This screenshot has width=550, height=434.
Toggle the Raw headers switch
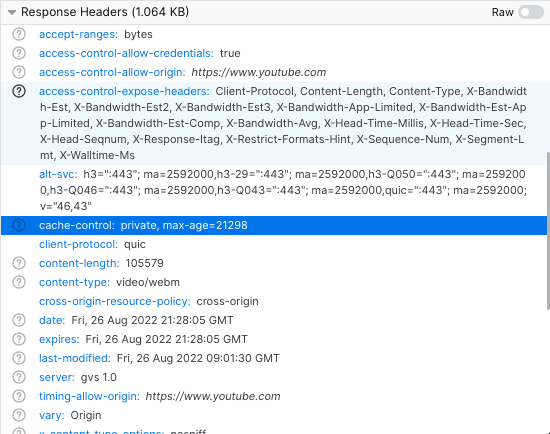531,12
